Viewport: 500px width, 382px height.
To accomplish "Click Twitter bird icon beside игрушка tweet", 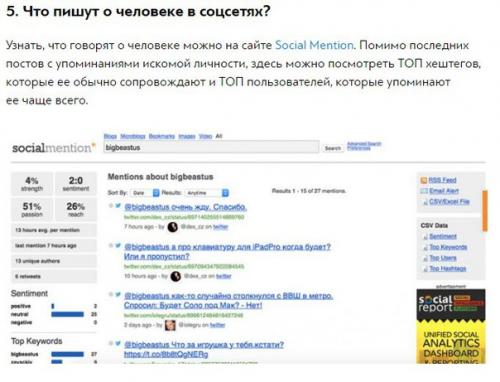I will point(118,343).
